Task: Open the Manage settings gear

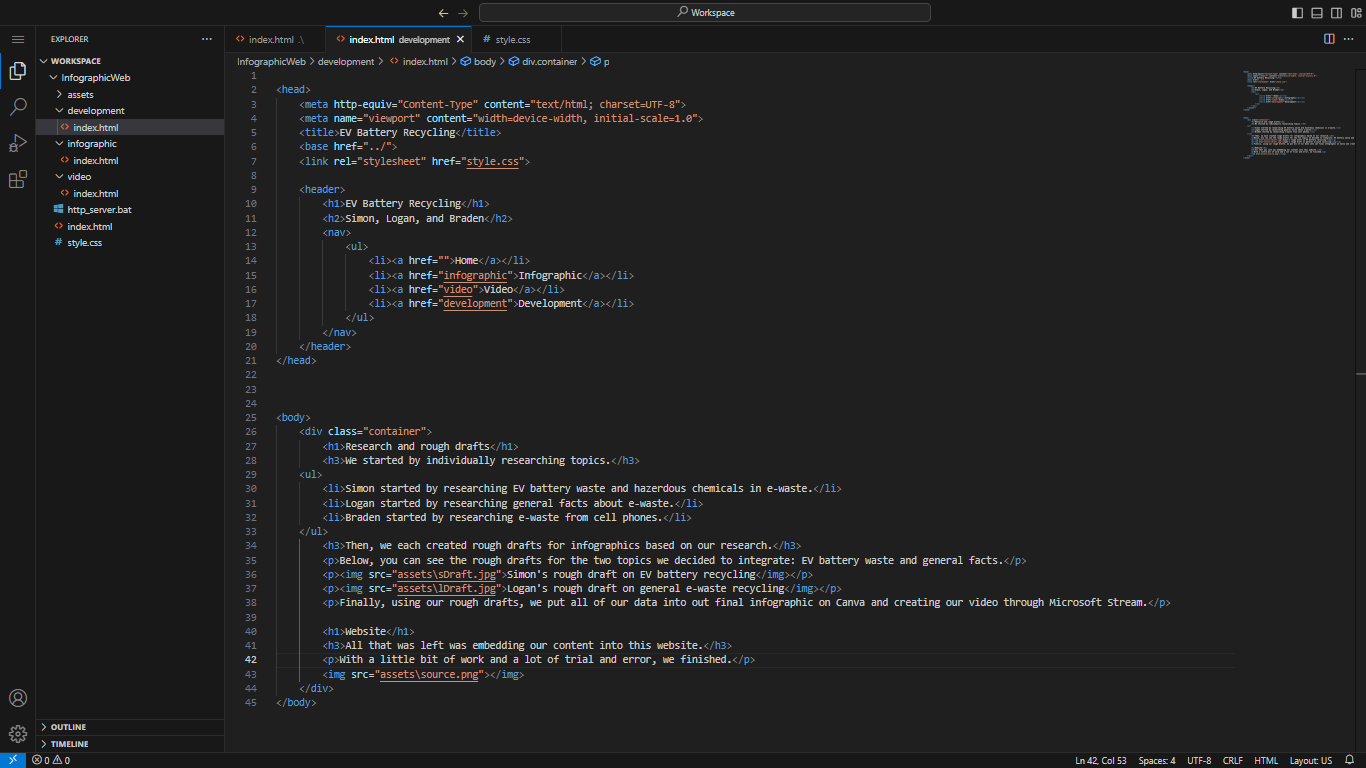Action: coord(18,734)
